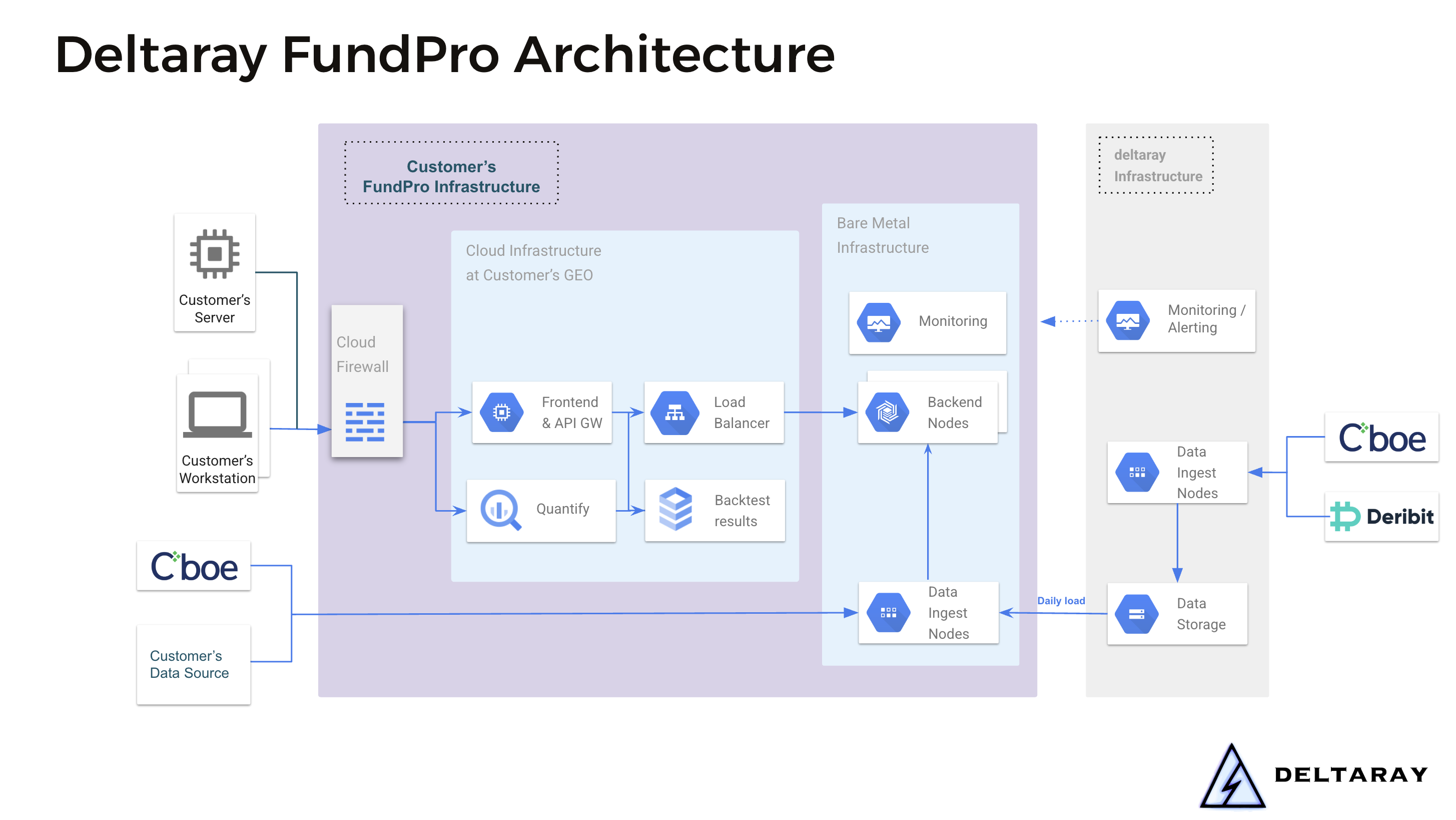
Task: Click the Cboe logo on the right side
Action: click(x=1382, y=437)
